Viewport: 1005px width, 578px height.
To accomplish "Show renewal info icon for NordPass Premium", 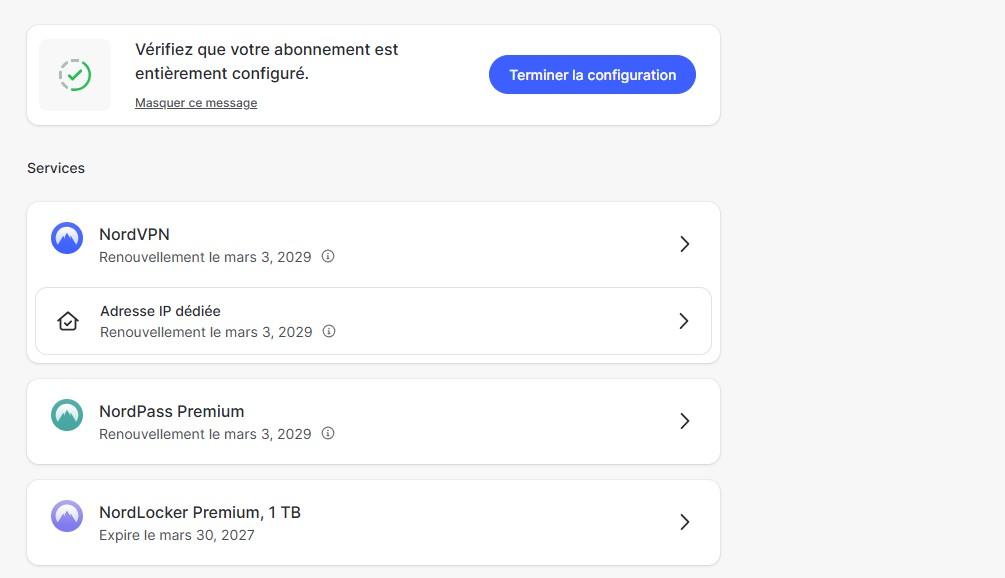I will click(x=328, y=433).
